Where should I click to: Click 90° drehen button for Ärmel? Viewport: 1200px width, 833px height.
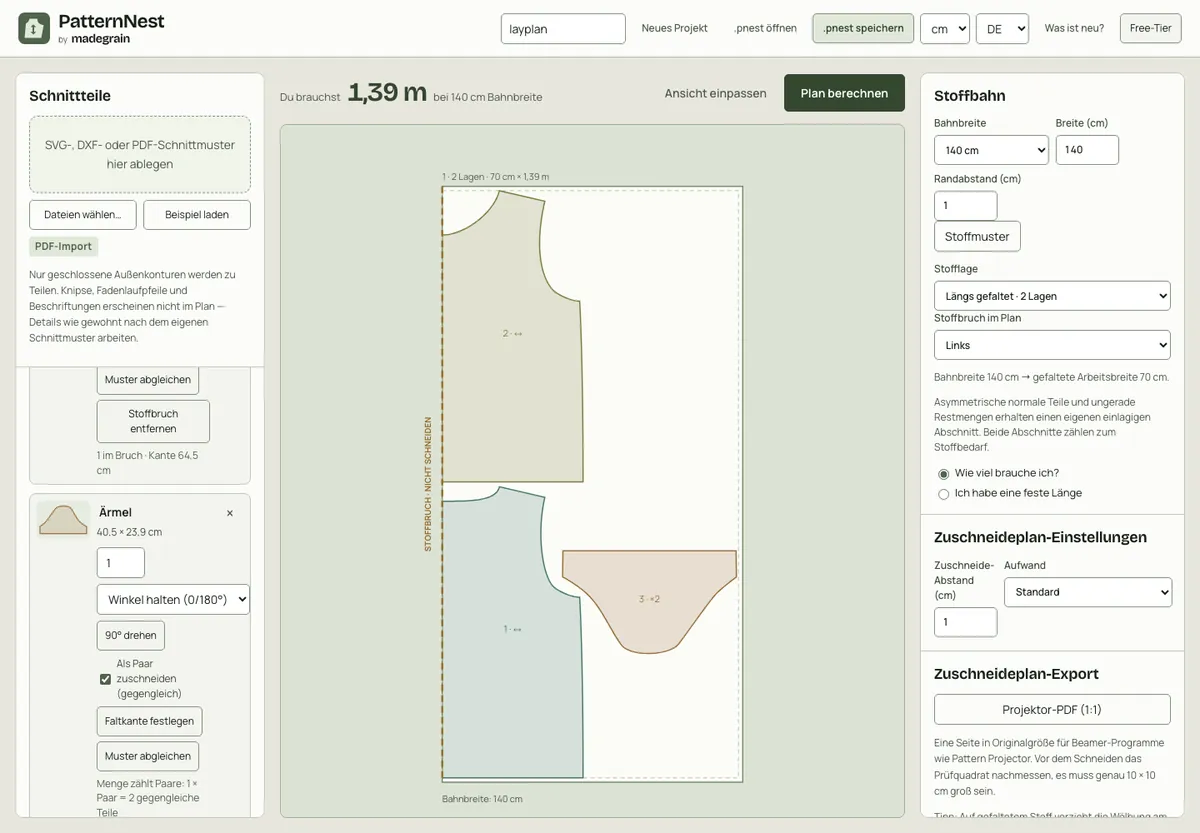click(131, 635)
